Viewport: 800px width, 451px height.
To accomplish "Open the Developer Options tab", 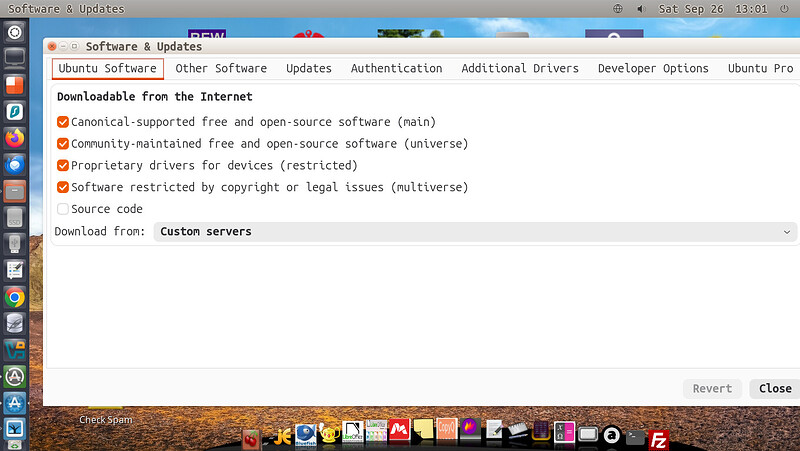I will point(653,68).
